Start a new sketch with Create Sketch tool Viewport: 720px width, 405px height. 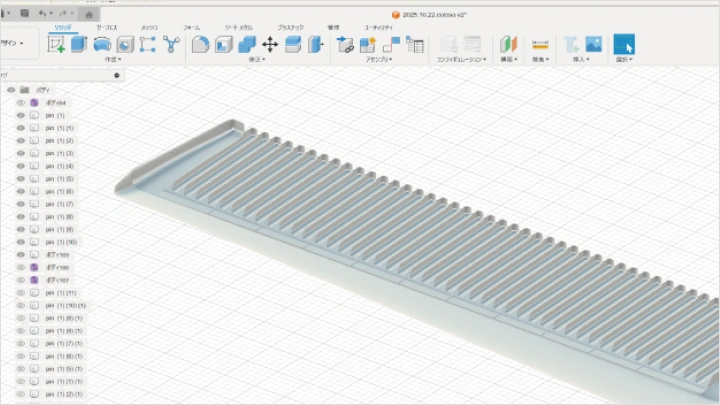pyautogui.click(x=56, y=45)
